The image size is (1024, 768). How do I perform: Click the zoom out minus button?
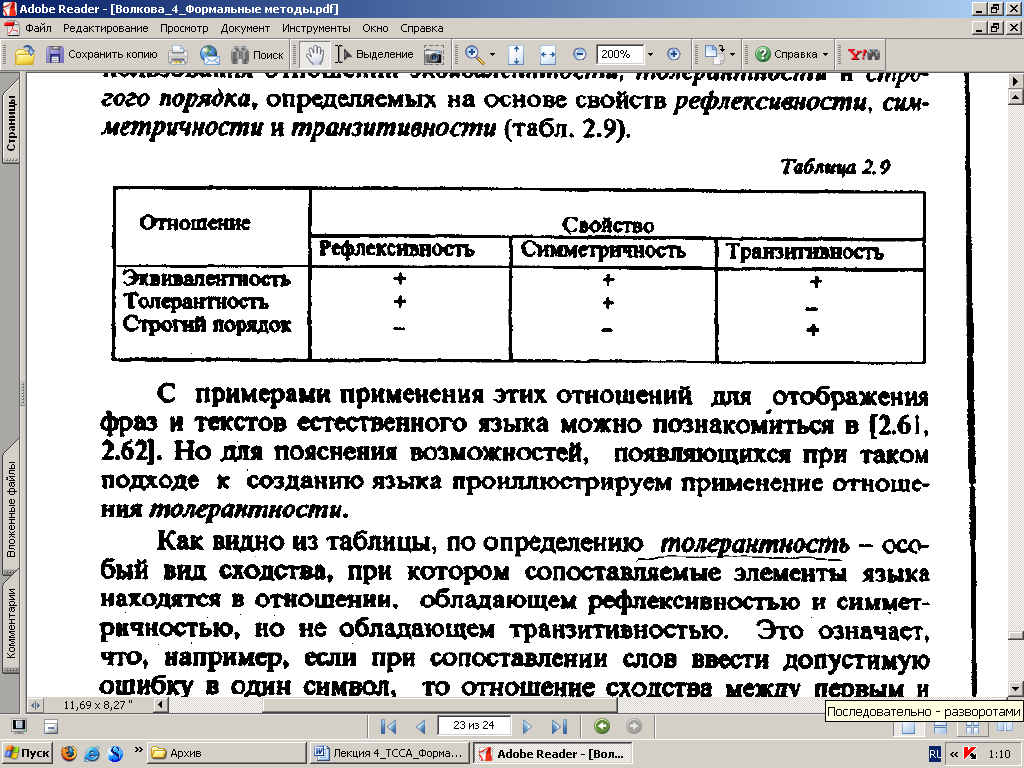579,54
